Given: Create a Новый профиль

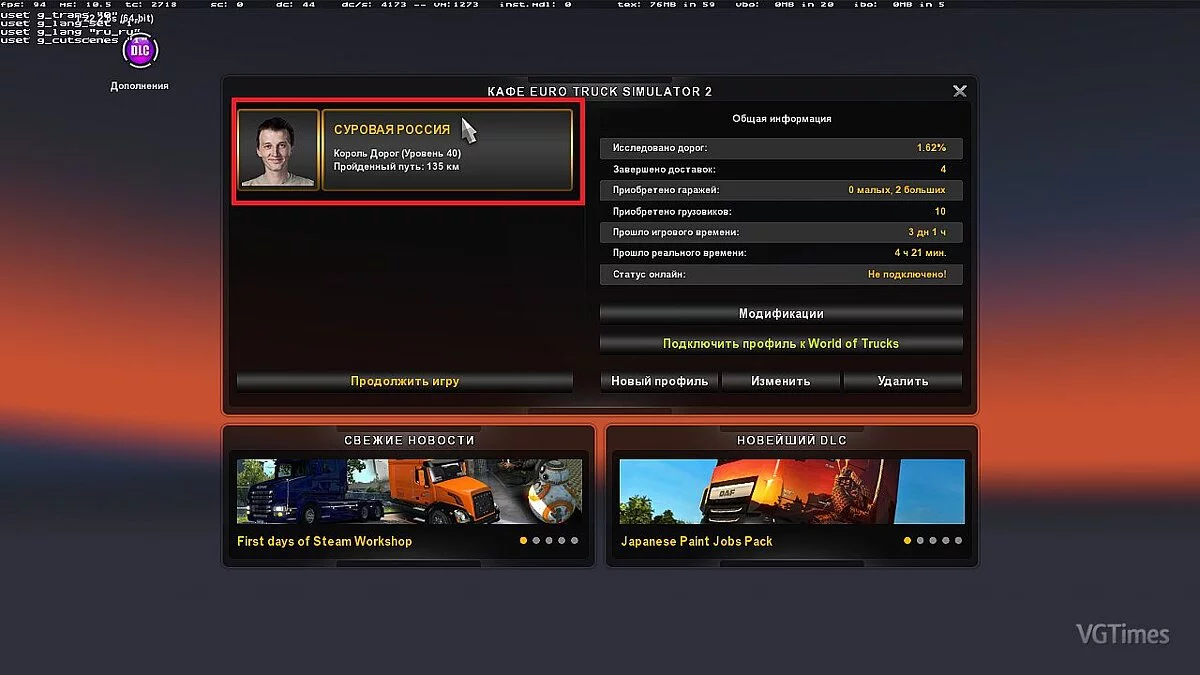Looking at the screenshot, I should (x=660, y=381).
